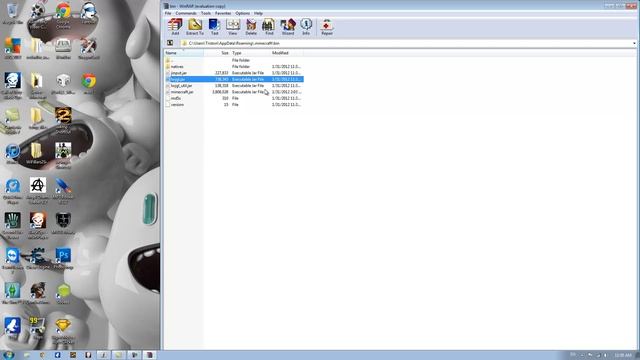
Task: Click the Find binoculars toolbar icon
Action: click(x=269, y=27)
